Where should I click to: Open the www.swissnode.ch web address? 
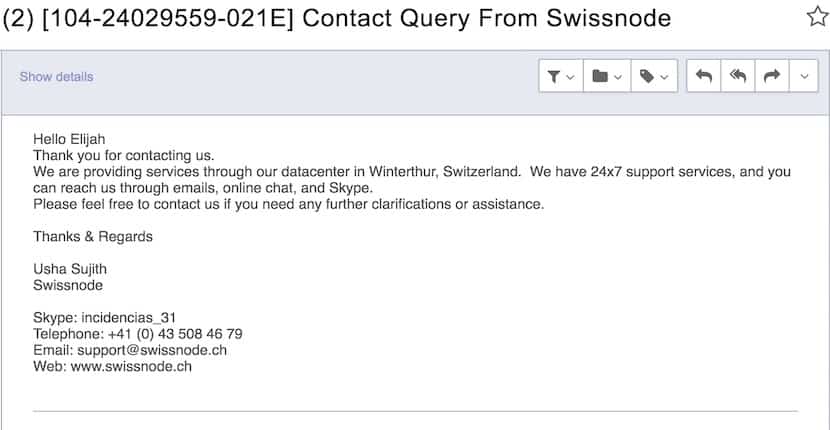coord(131,366)
